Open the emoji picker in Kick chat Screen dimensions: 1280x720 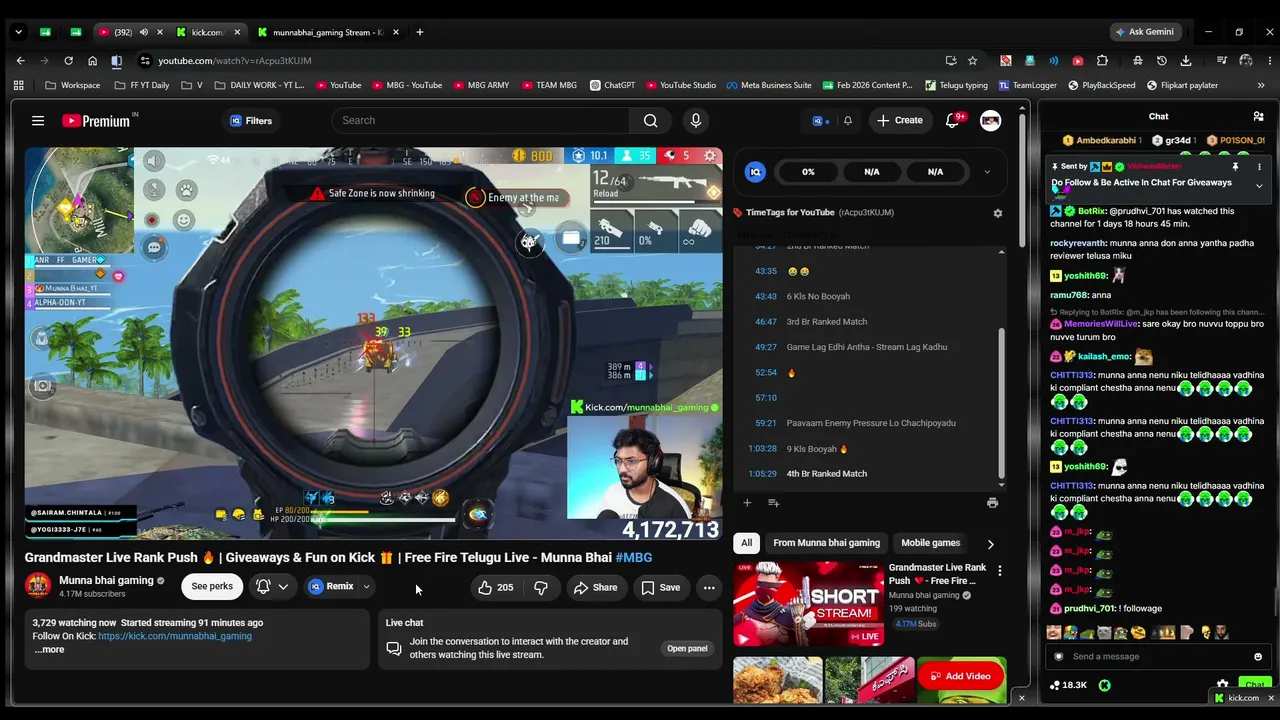pyautogui.click(x=1257, y=657)
